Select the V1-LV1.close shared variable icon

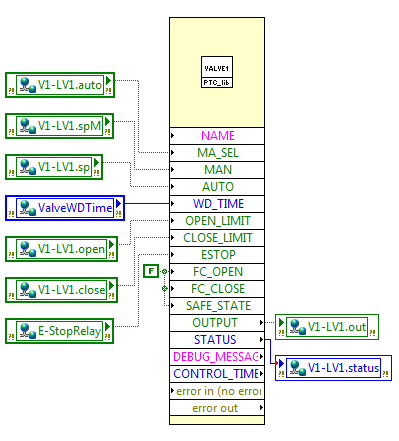click(x=27, y=290)
